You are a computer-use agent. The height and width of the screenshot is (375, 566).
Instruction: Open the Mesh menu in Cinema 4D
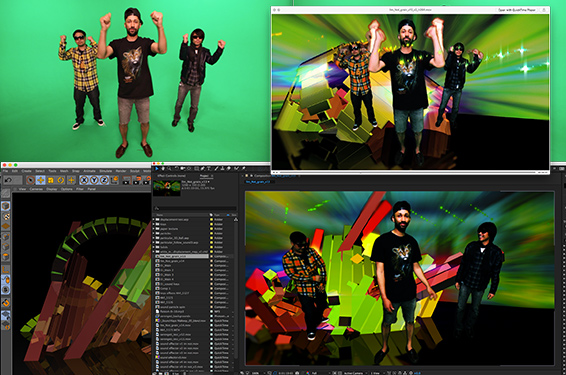pyautogui.click(x=64, y=171)
